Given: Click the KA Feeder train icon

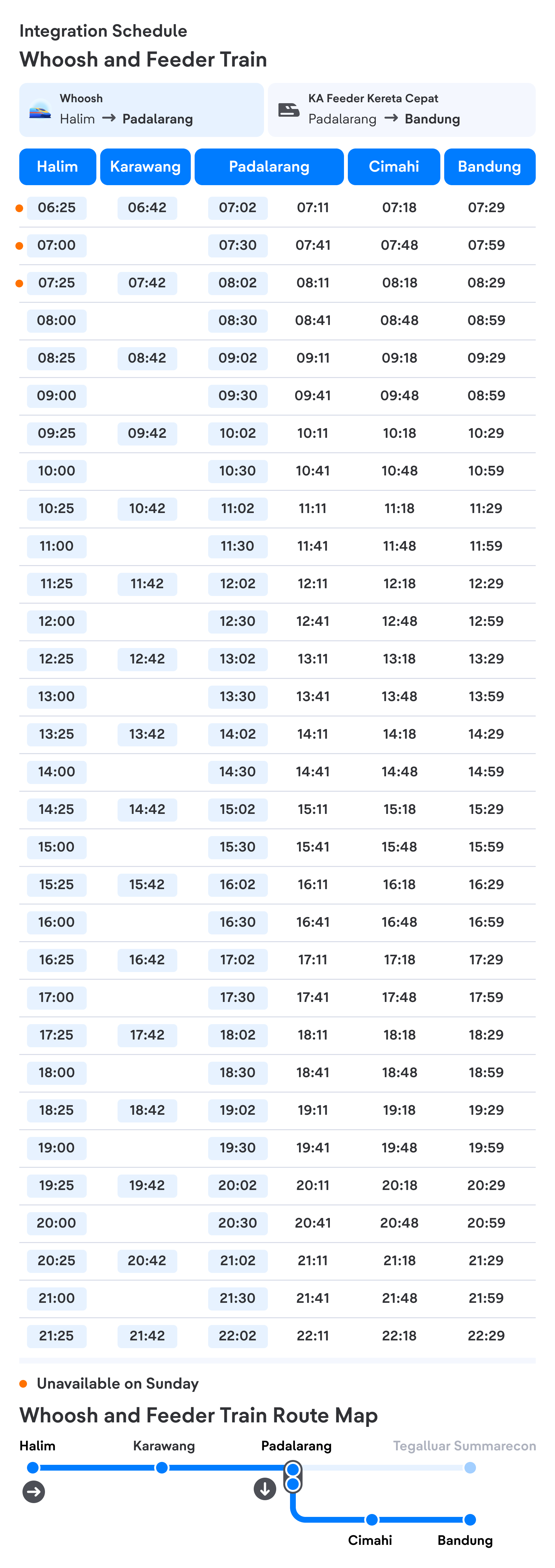Looking at the screenshot, I should pyautogui.click(x=289, y=110).
